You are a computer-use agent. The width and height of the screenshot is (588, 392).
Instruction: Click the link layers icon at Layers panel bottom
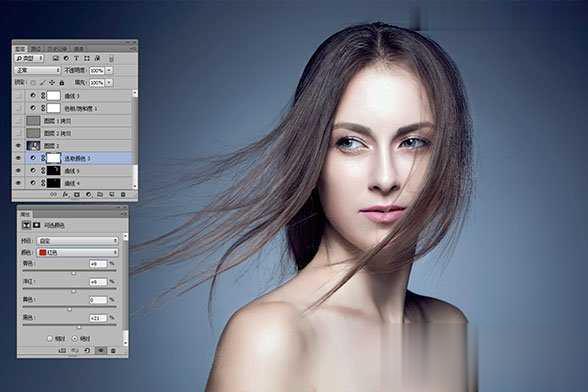53,195
